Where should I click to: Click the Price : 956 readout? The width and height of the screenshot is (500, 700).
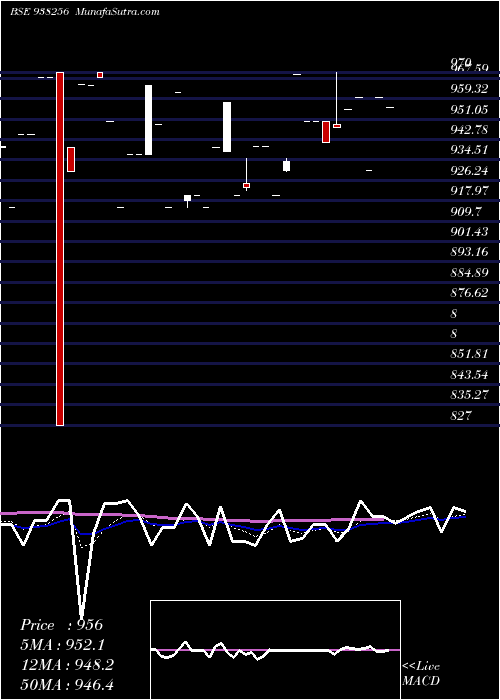(62, 625)
